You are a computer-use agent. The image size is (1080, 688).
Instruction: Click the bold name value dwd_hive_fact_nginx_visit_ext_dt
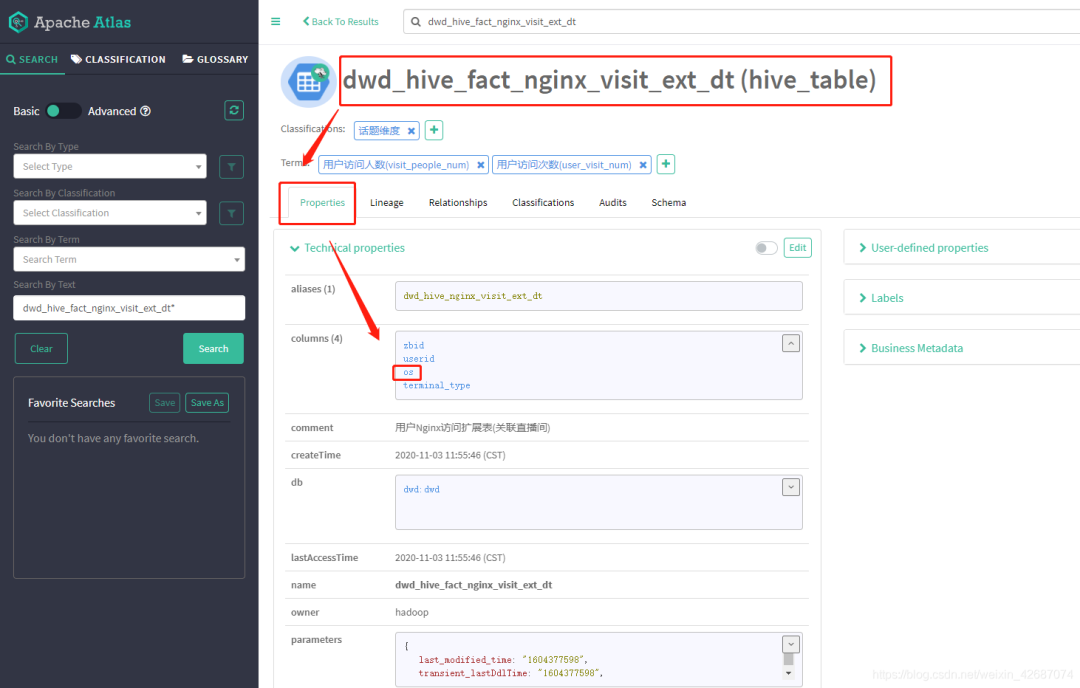473,585
